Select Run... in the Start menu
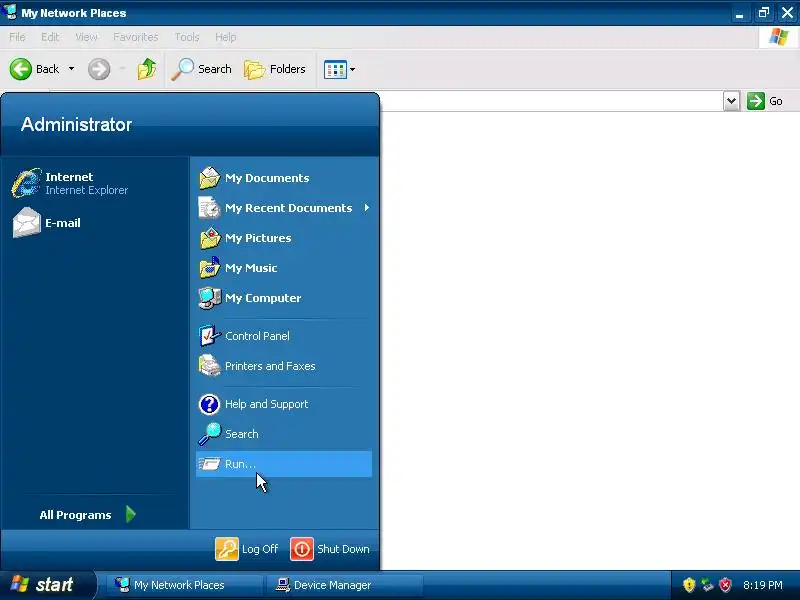 284,464
